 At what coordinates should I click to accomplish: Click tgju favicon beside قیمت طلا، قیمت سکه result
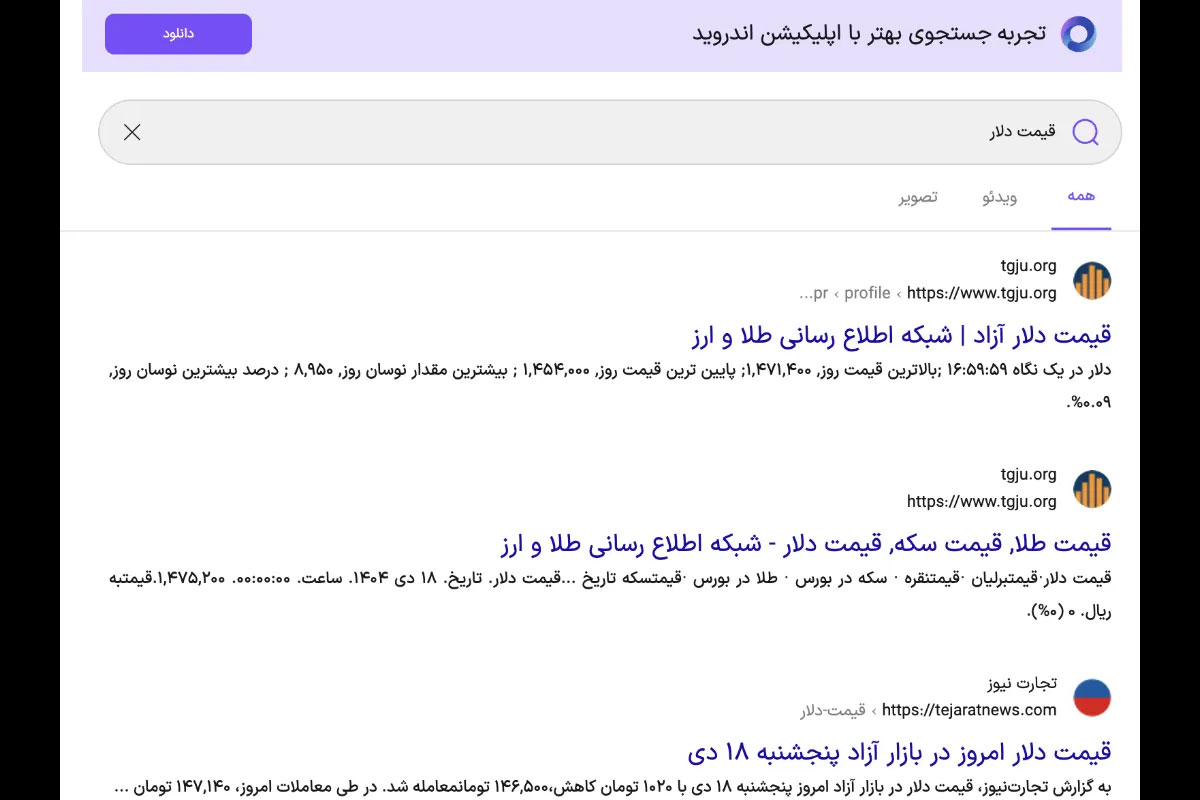pyautogui.click(x=1092, y=489)
